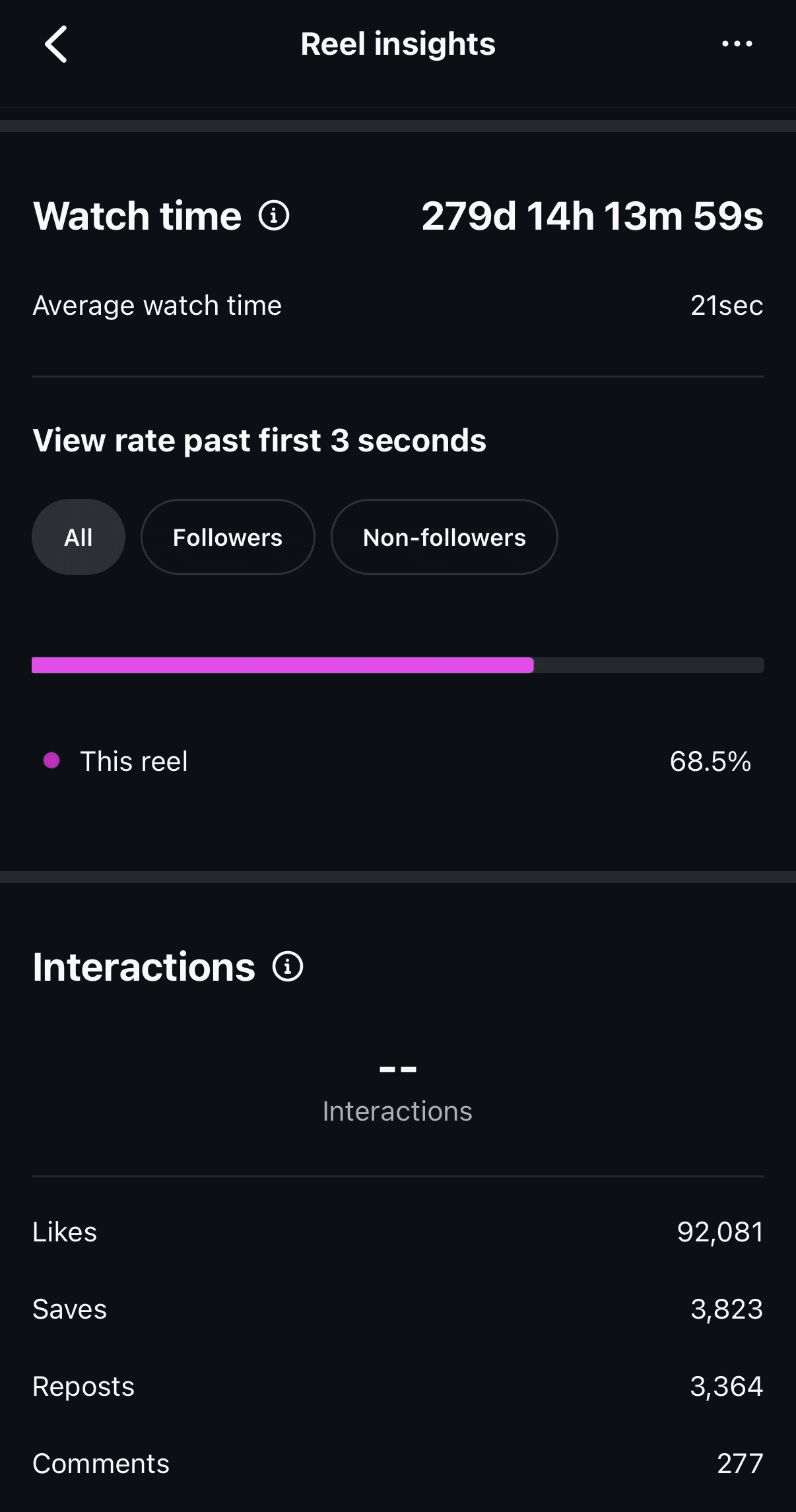Open the three-dot options menu

[x=737, y=44]
